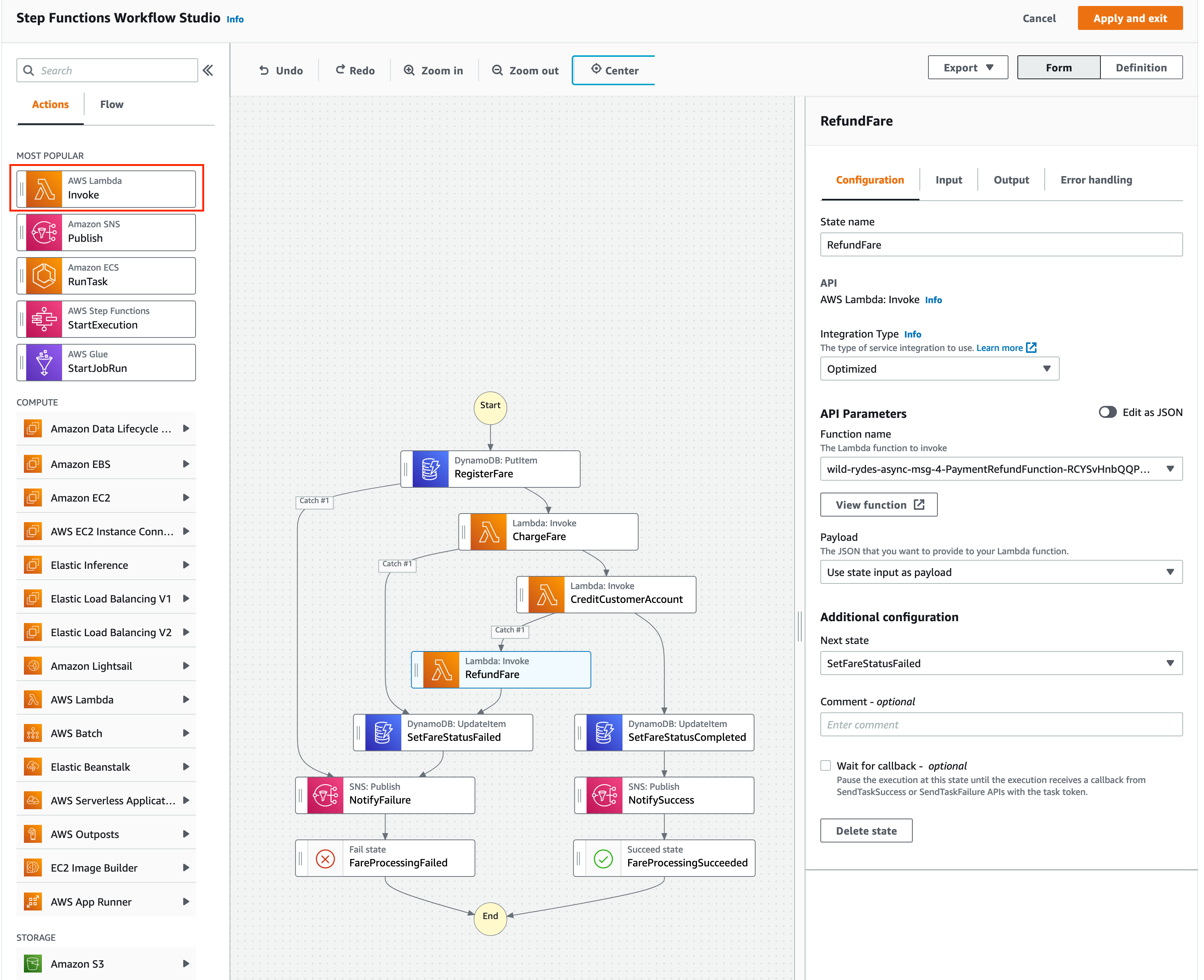Click the ChargeFare Lambda state icon

pyautogui.click(x=488, y=531)
